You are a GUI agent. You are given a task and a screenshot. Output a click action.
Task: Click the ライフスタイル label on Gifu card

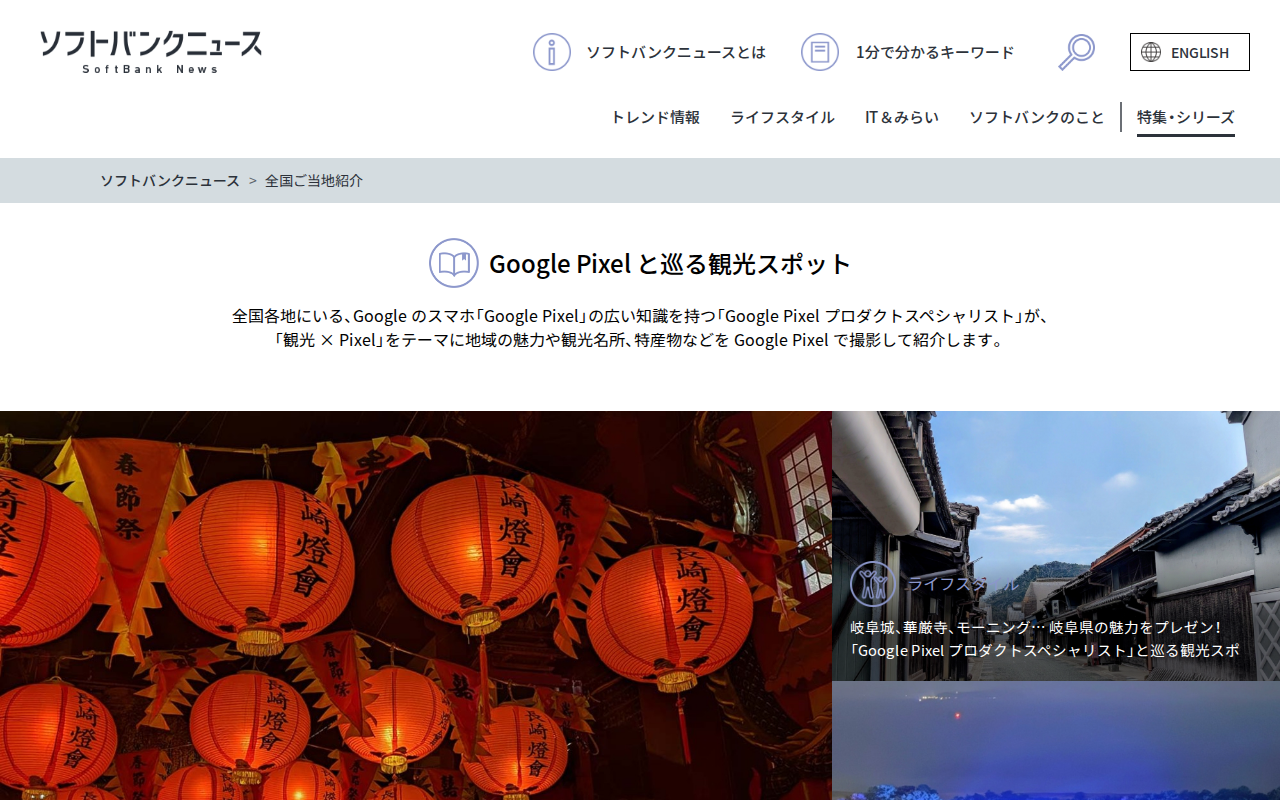click(960, 584)
